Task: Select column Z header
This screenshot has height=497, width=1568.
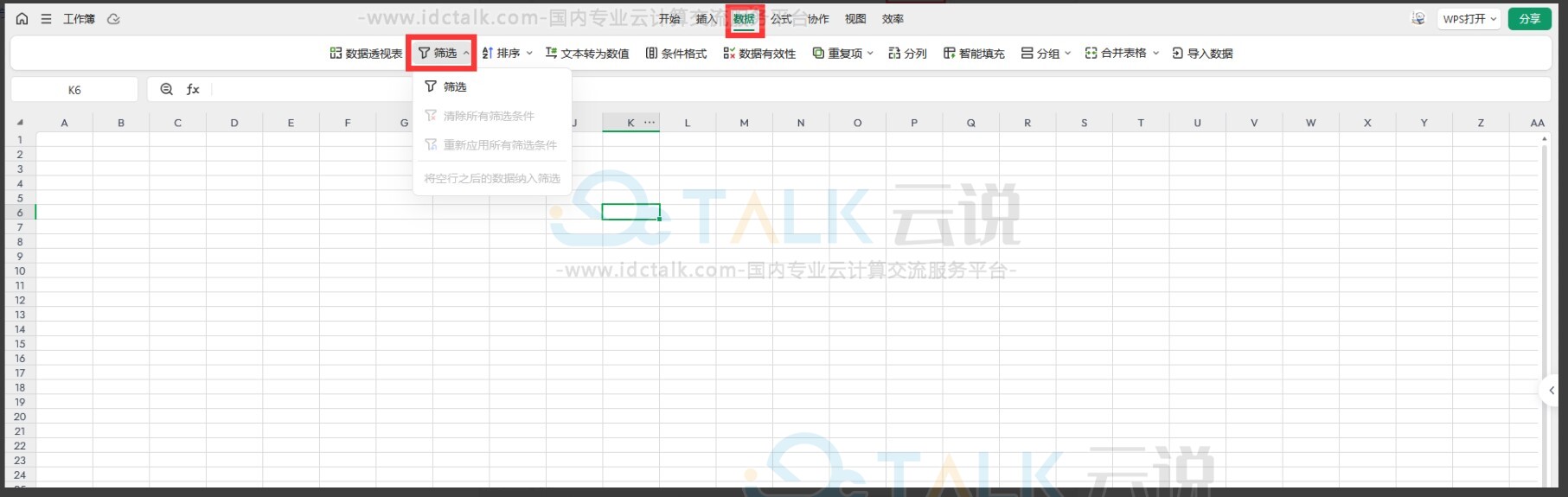Action: click(1481, 123)
